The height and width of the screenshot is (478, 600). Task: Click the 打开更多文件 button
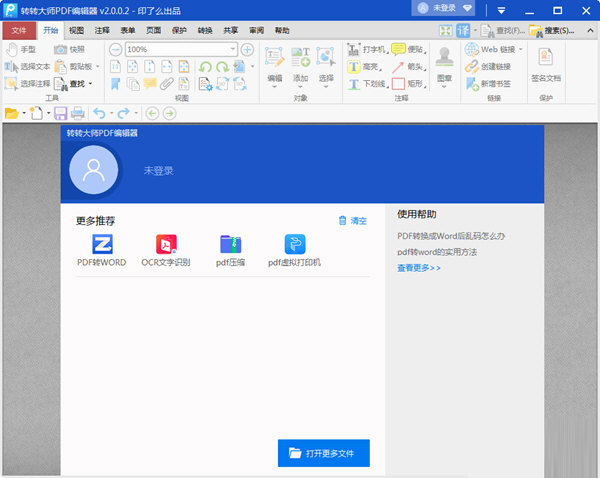(x=323, y=453)
